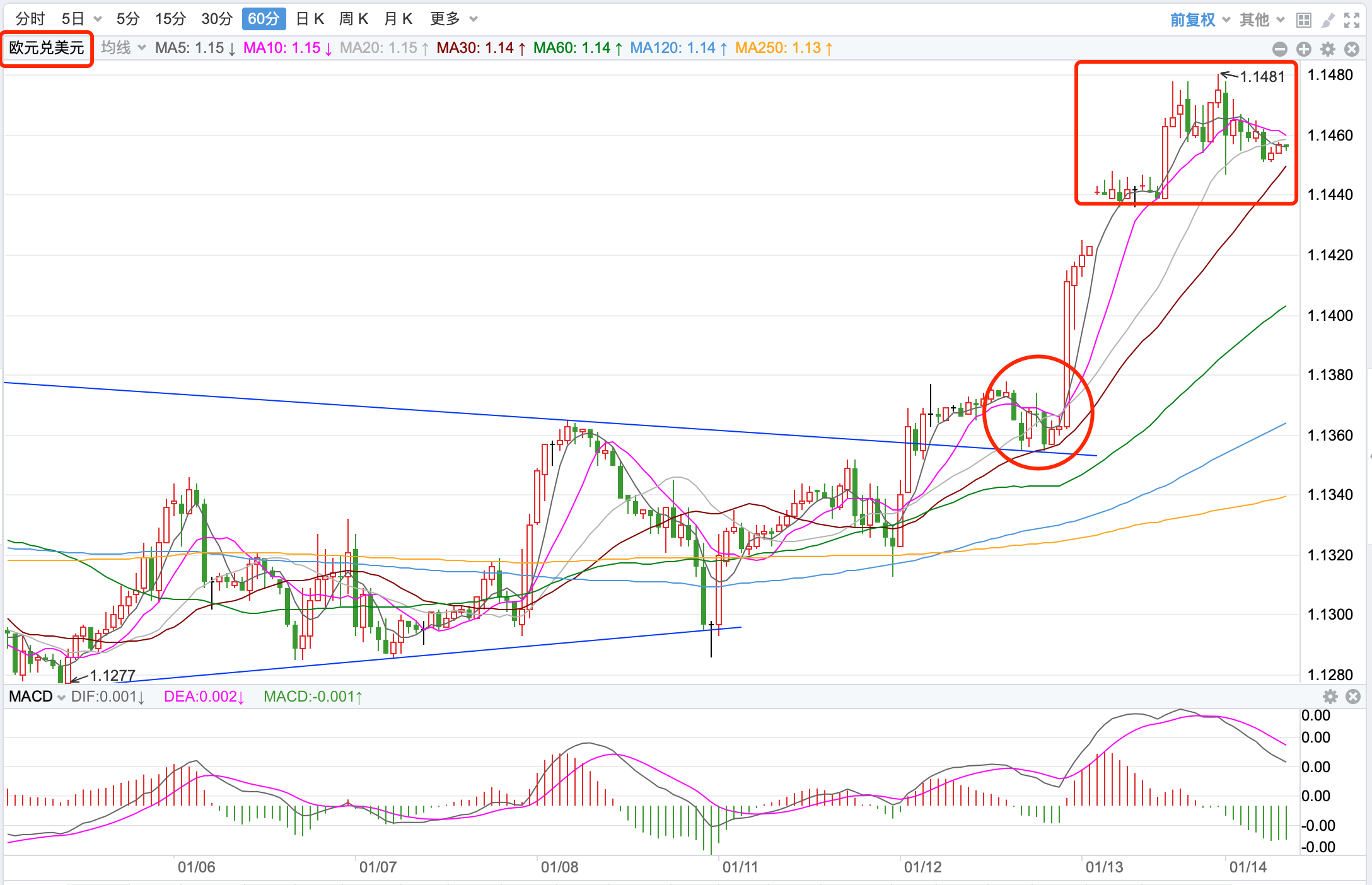1372x885 pixels.
Task: Open the 更多 more timeframes dropdown
Action: [453, 19]
